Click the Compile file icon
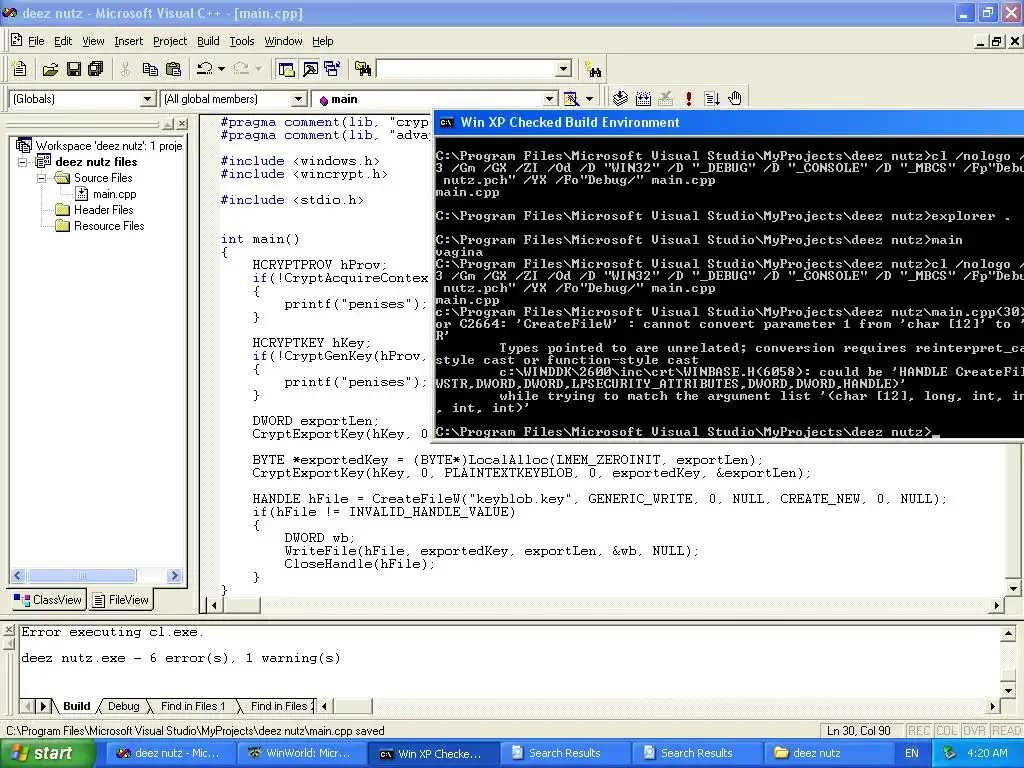This screenshot has height=768, width=1024. click(620, 99)
